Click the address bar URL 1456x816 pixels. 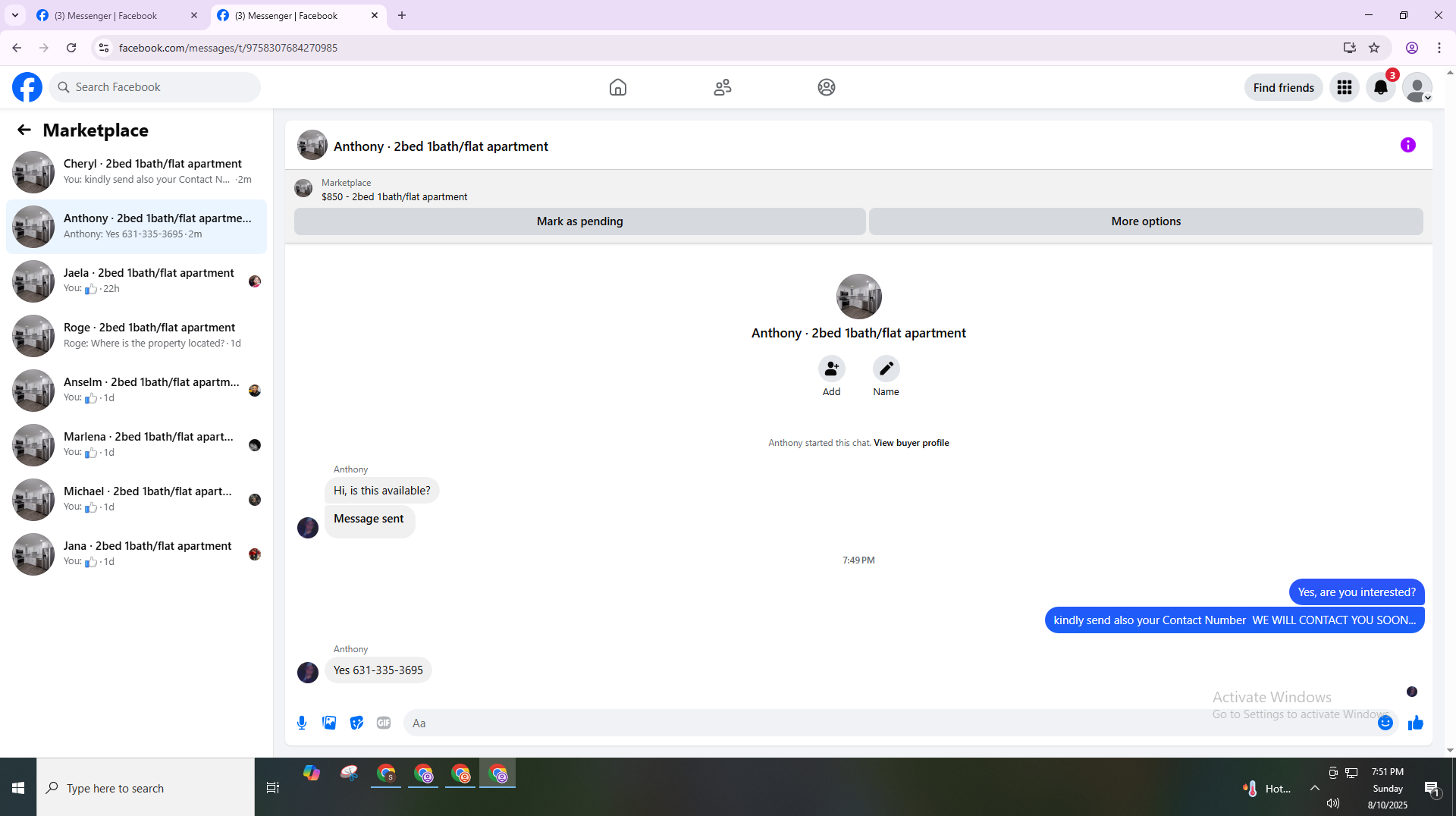[x=228, y=48]
